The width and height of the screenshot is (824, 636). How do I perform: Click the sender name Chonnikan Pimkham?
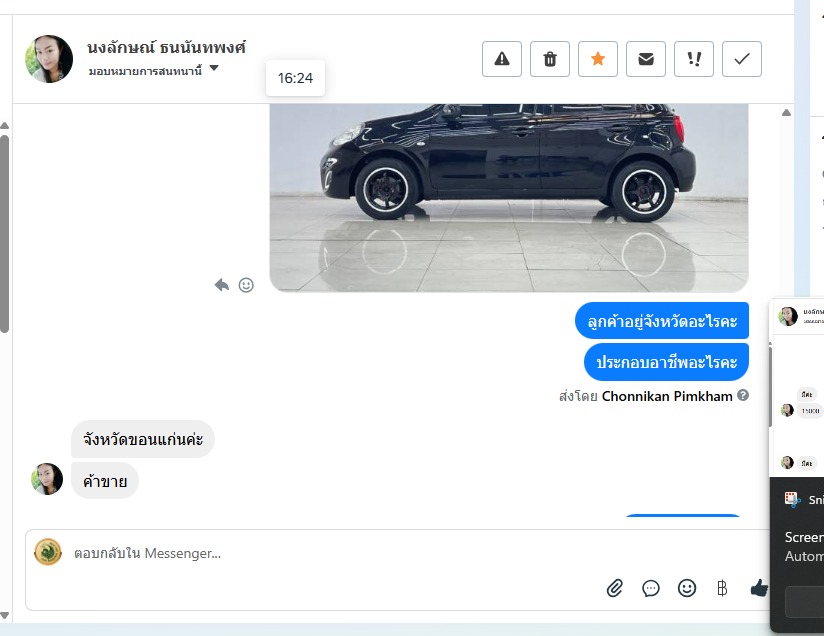coord(667,396)
